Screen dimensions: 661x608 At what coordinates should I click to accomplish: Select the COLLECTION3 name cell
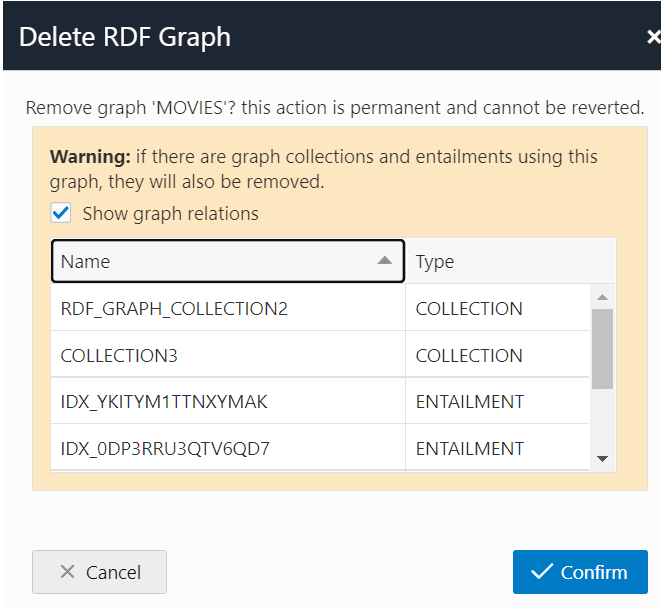[x=119, y=356]
